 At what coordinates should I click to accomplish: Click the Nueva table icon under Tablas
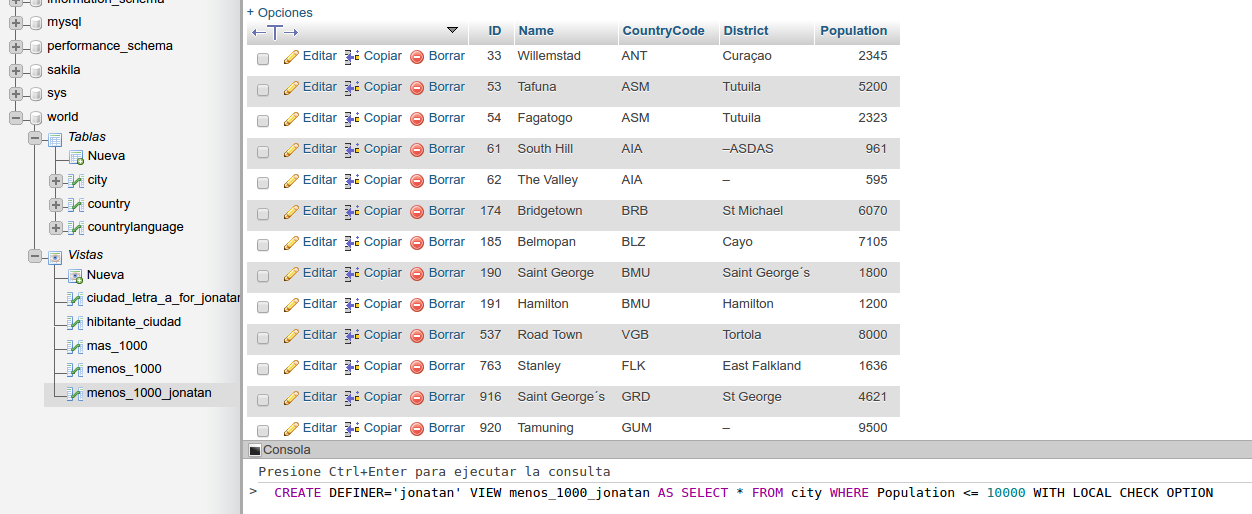[76, 157]
